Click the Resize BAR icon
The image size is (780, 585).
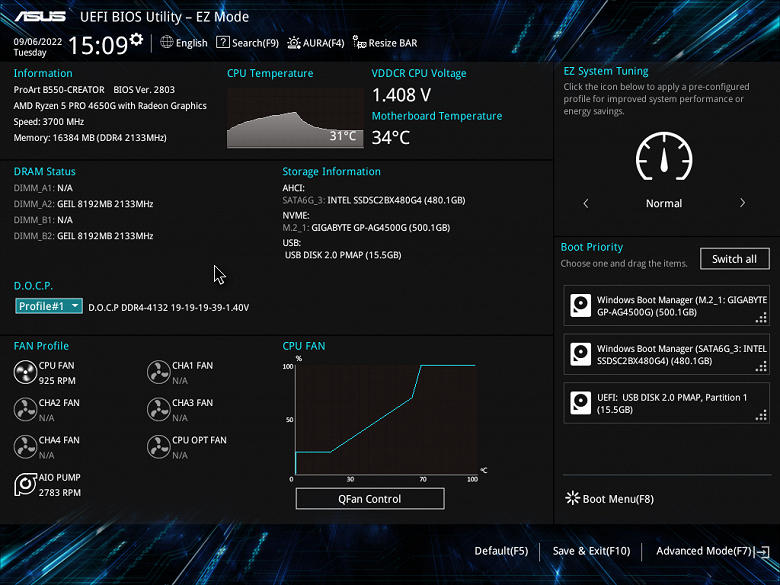click(359, 42)
